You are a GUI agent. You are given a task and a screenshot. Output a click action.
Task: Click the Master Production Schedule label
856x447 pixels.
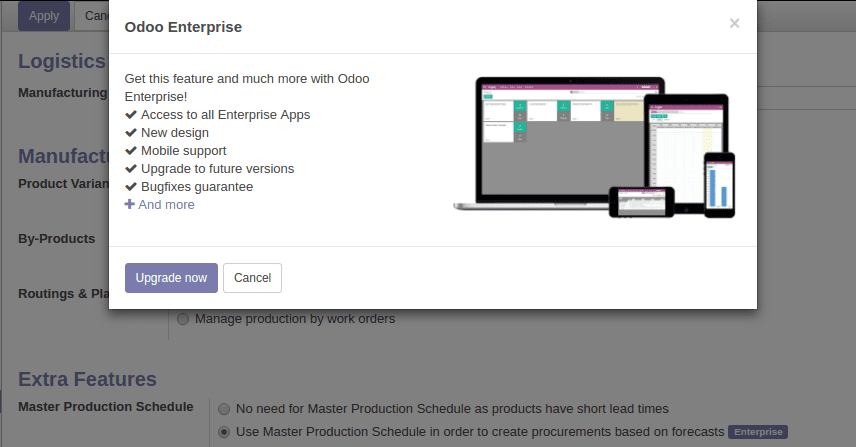pyautogui.click(x=105, y=407)
